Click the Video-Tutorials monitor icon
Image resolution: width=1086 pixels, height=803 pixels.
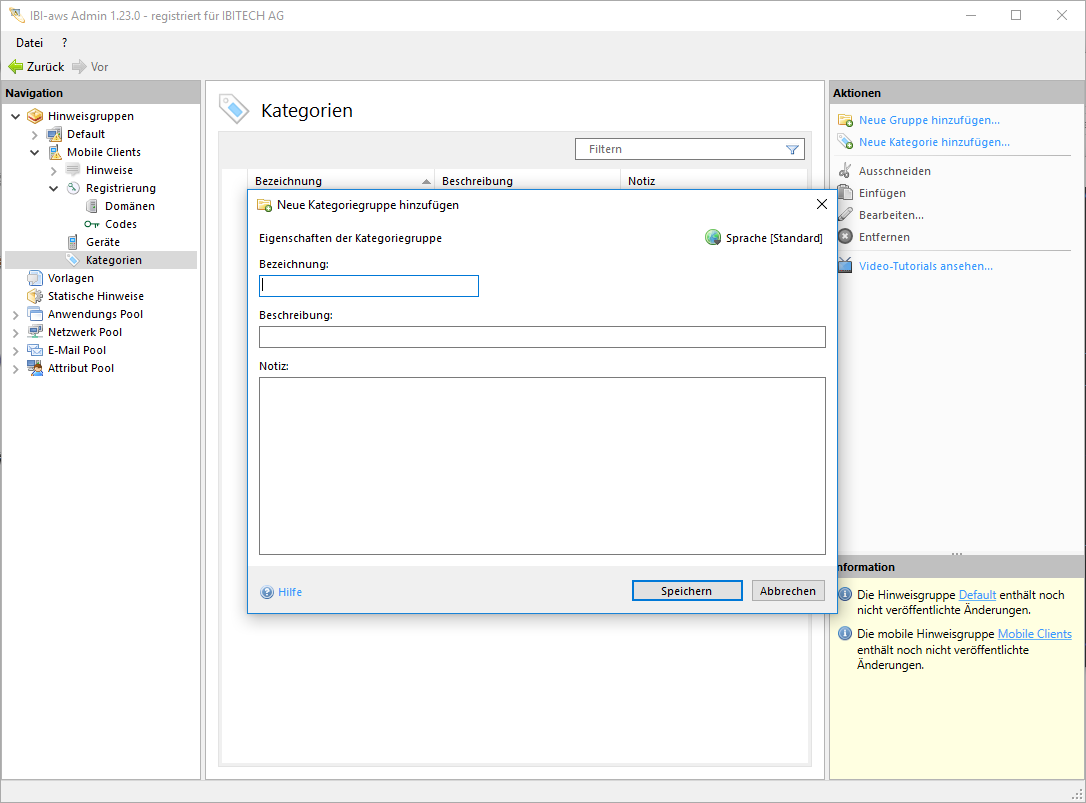845,266
